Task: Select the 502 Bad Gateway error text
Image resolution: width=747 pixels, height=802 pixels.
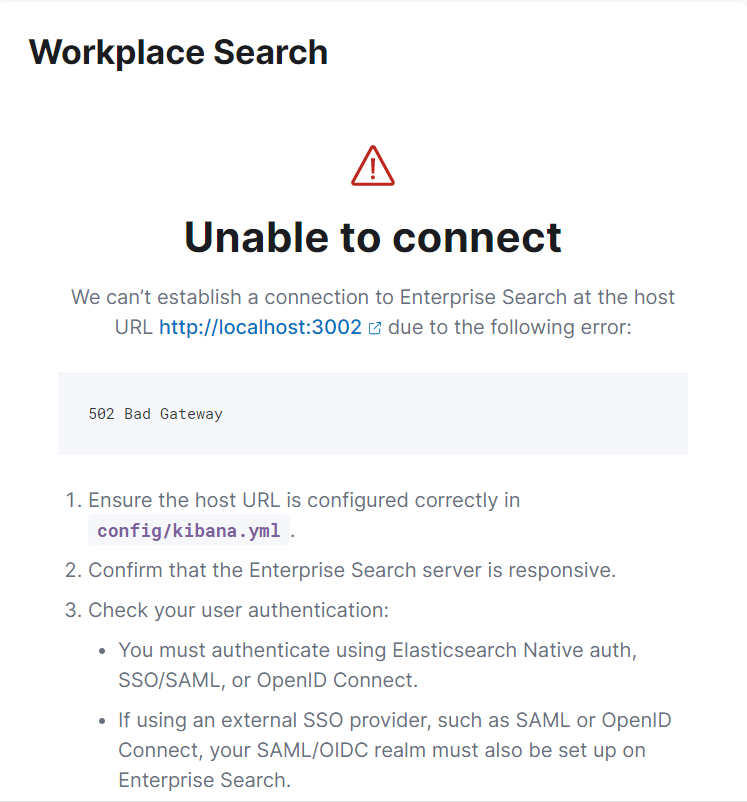Action: (156, 414)
